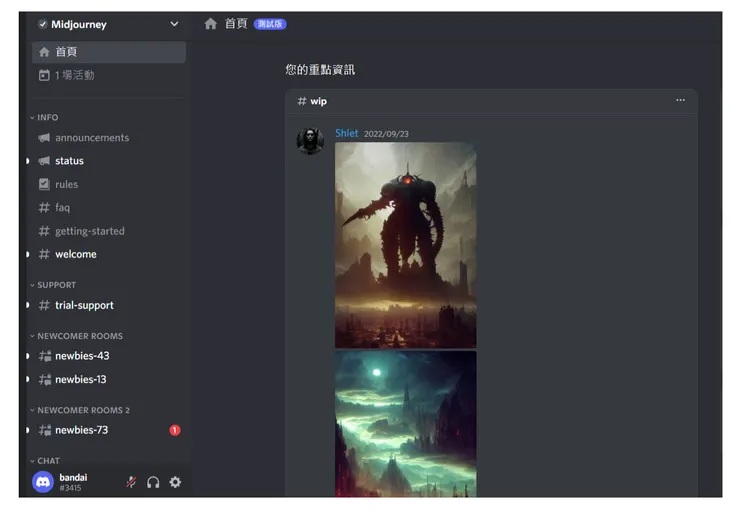740x517 pixels.
Task: Collapse the INFO category
Action: coord(44,117)
